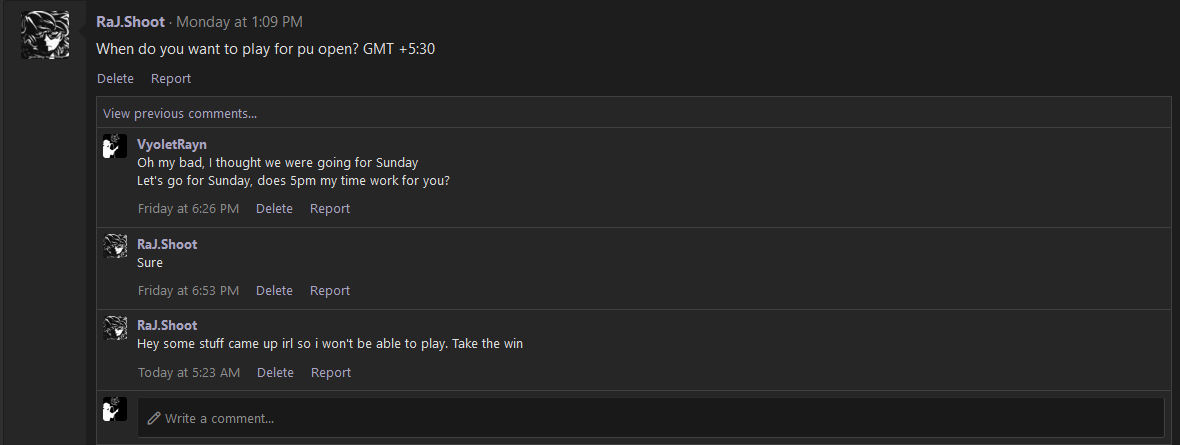Click your avatar beside the comment box

[115, 409]
